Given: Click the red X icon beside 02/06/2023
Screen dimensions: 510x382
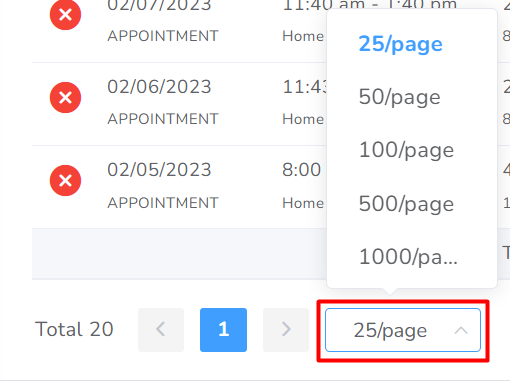Looking at the screenshot, I should [x=65, y=97].
